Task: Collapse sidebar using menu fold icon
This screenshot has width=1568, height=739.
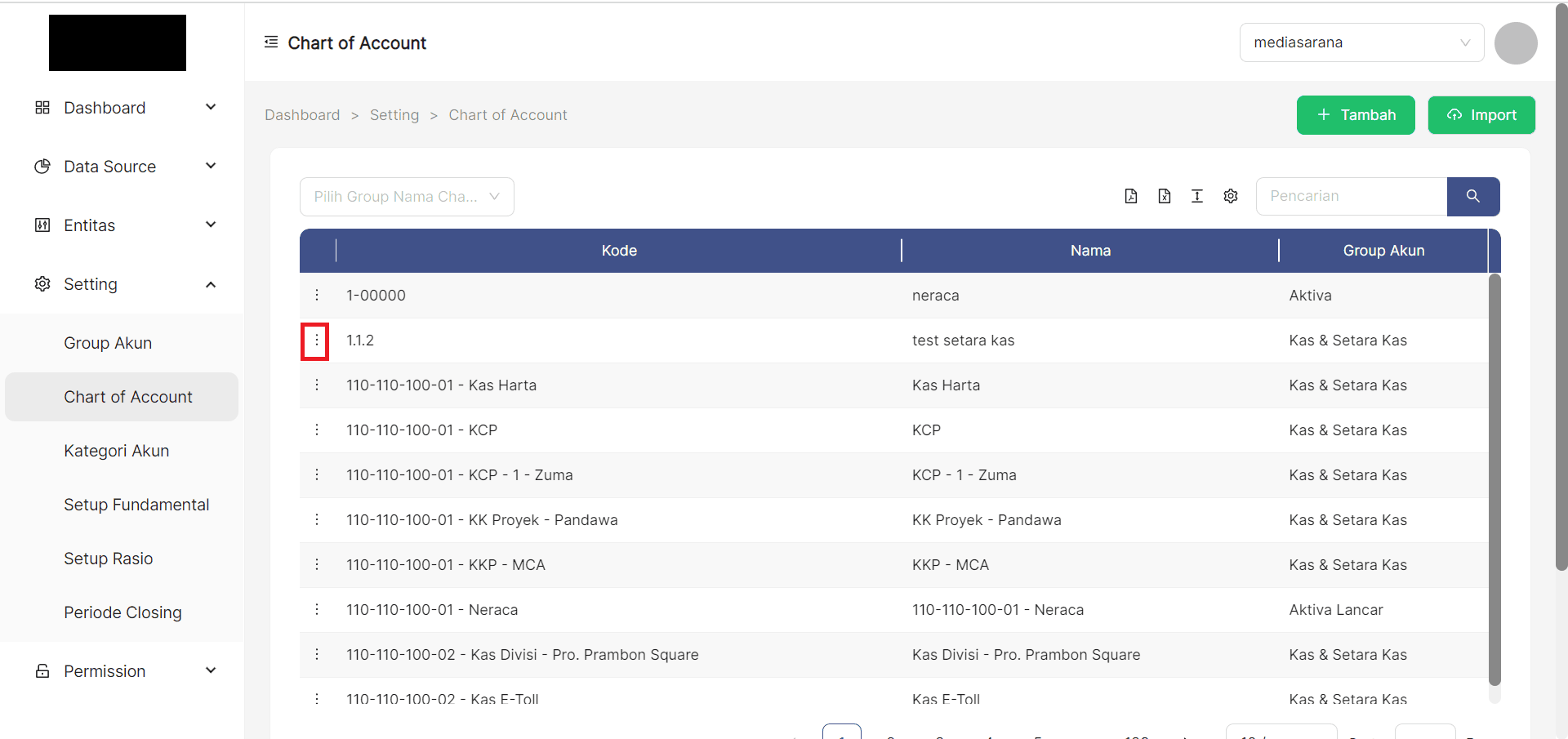Action: point(271,42)
